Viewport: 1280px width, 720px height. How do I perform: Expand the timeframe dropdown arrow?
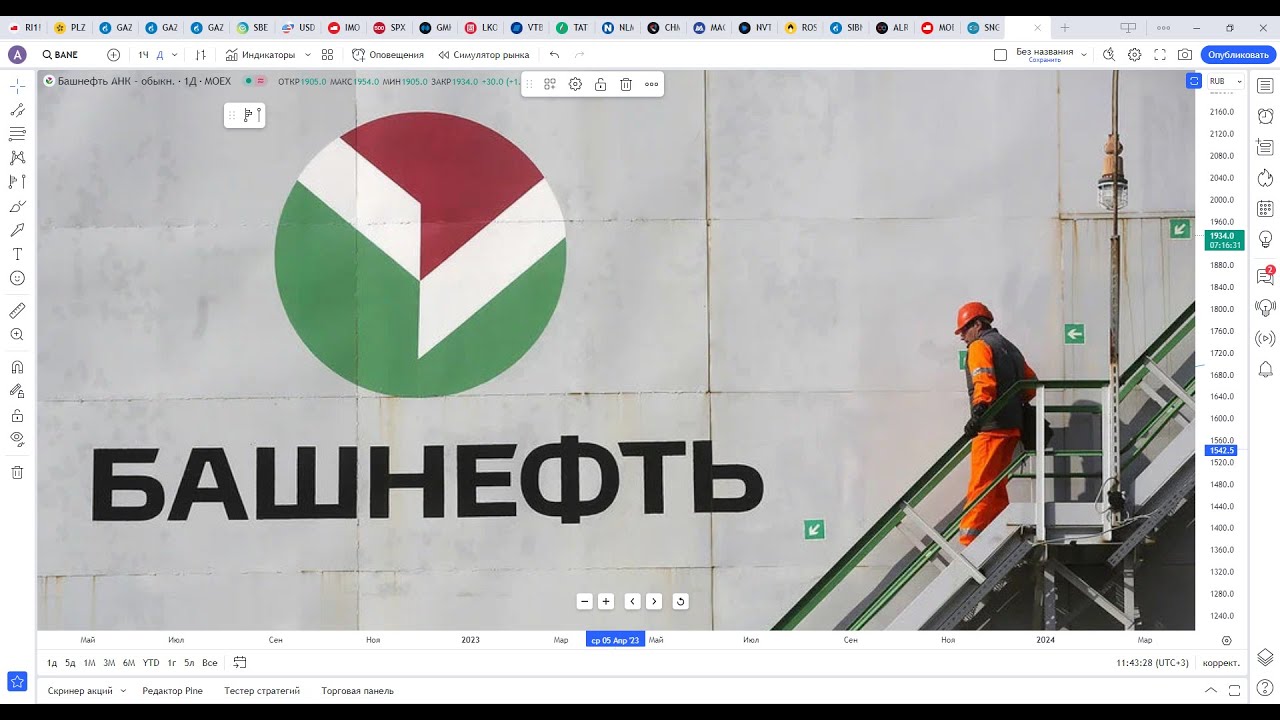175,55
